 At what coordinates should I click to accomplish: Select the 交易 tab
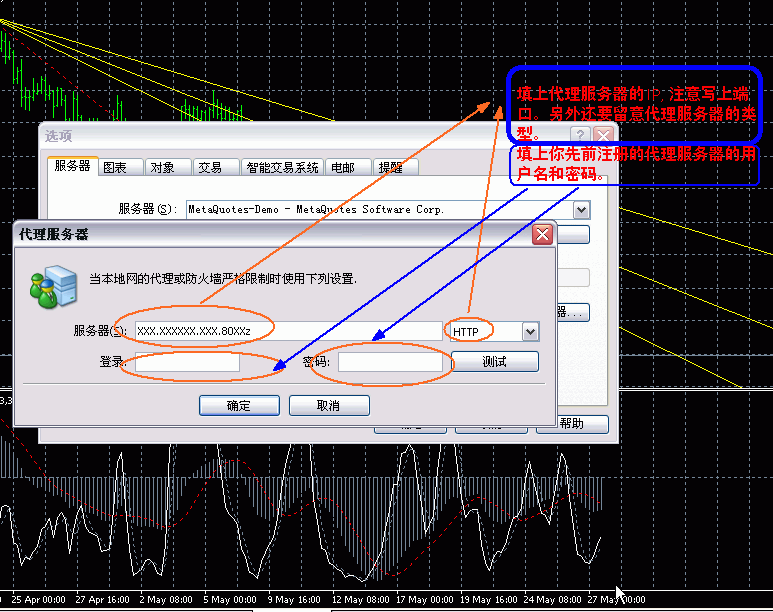click(x=216, y=168)
